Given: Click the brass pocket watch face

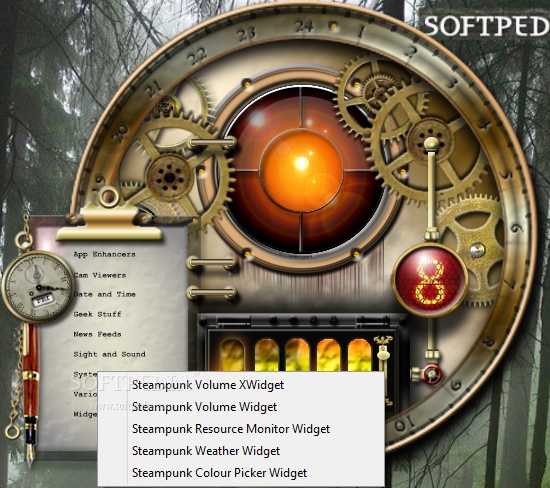Looking at the screenshot, I should click(x=38, y=286).
